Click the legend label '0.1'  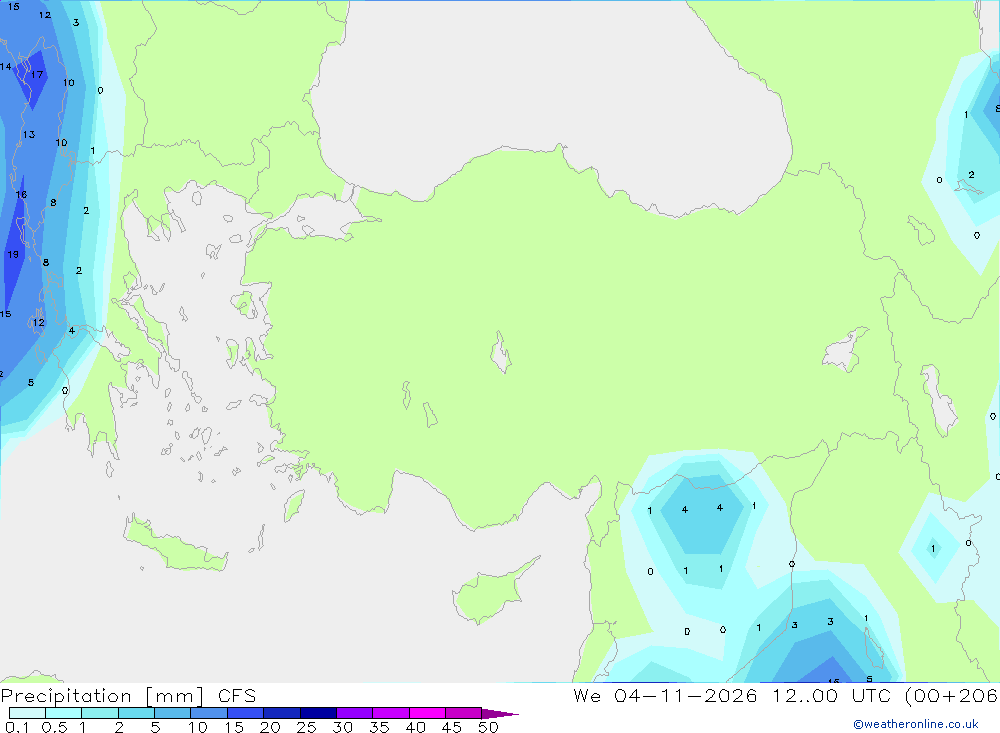[x=17, y=727]
